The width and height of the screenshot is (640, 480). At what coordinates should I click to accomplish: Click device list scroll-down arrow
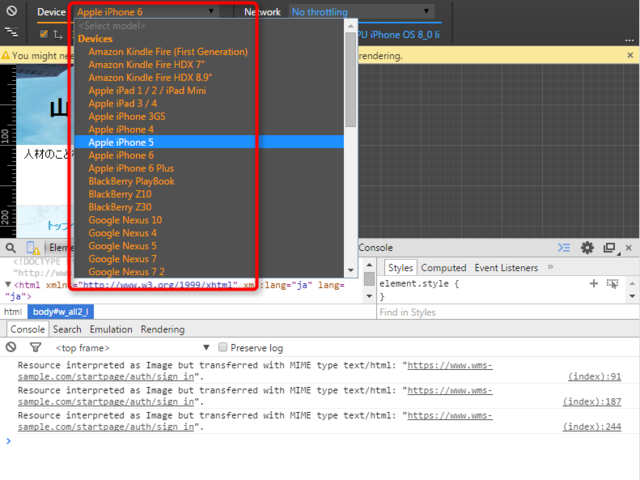pos(350,270)
